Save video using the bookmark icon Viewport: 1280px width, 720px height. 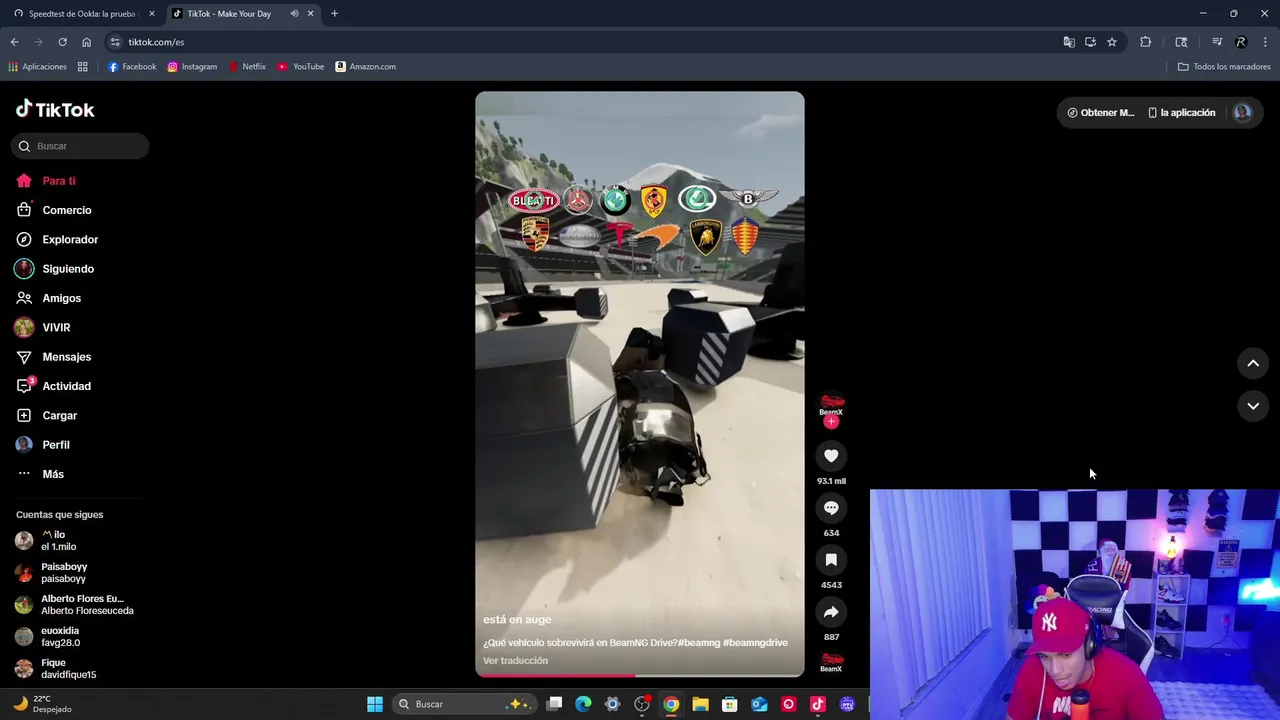[x=831, y=560]
